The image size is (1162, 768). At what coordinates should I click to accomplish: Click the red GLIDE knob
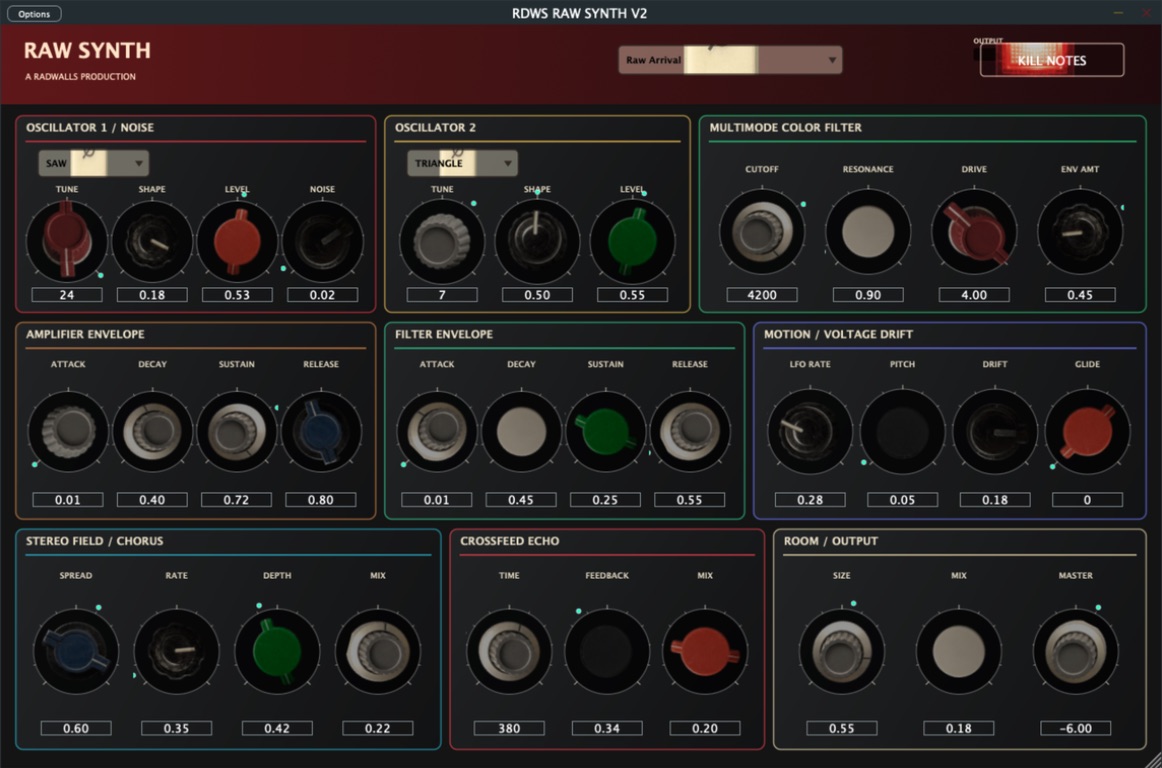1087,431
